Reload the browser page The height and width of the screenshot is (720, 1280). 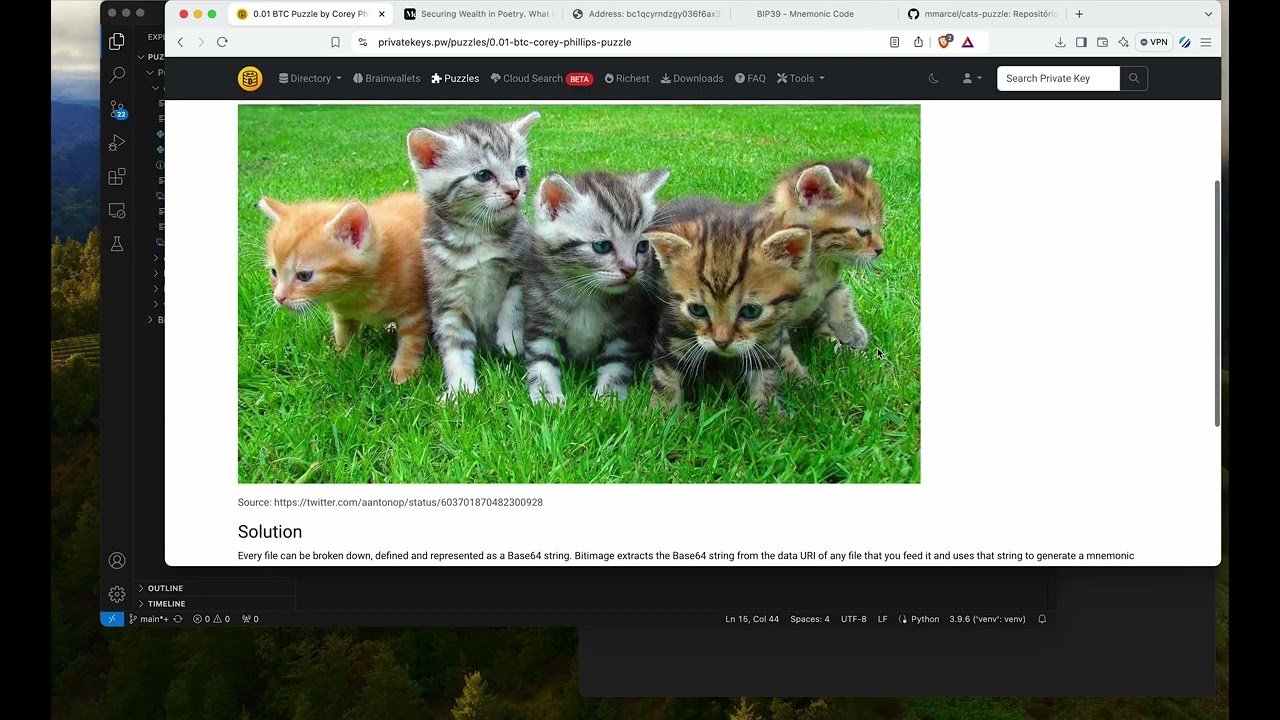222,42
